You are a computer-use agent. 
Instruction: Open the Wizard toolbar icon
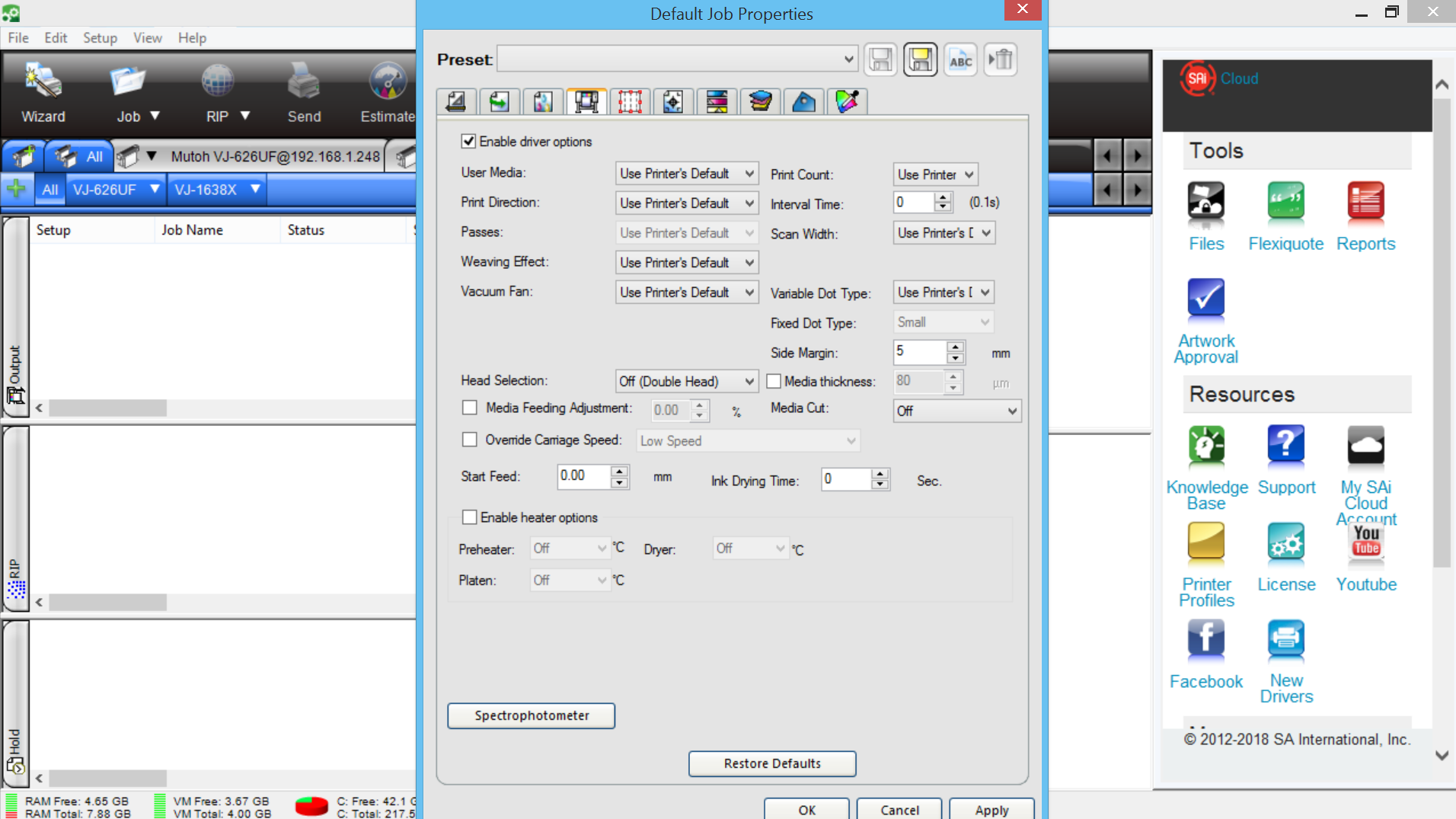click(x=43, y=81)
